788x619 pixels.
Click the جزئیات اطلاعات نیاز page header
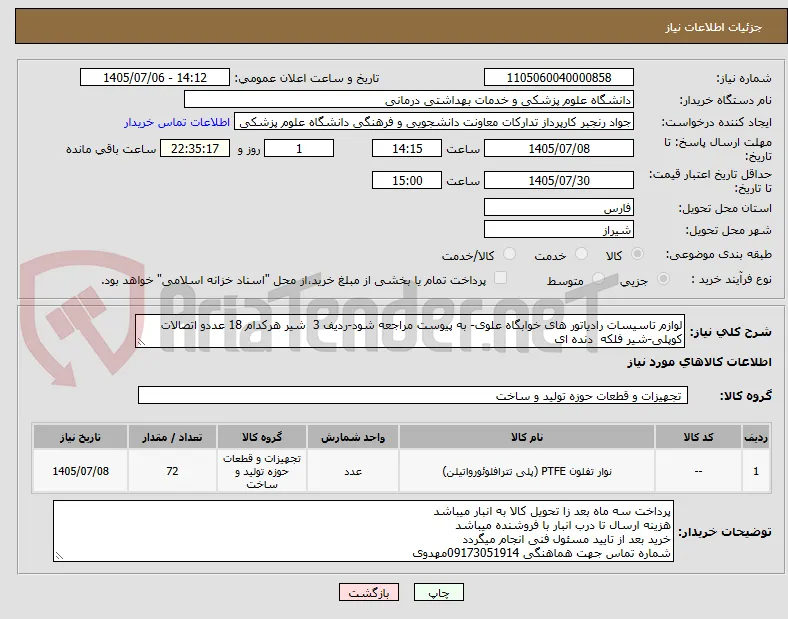(x=713, y=27)
